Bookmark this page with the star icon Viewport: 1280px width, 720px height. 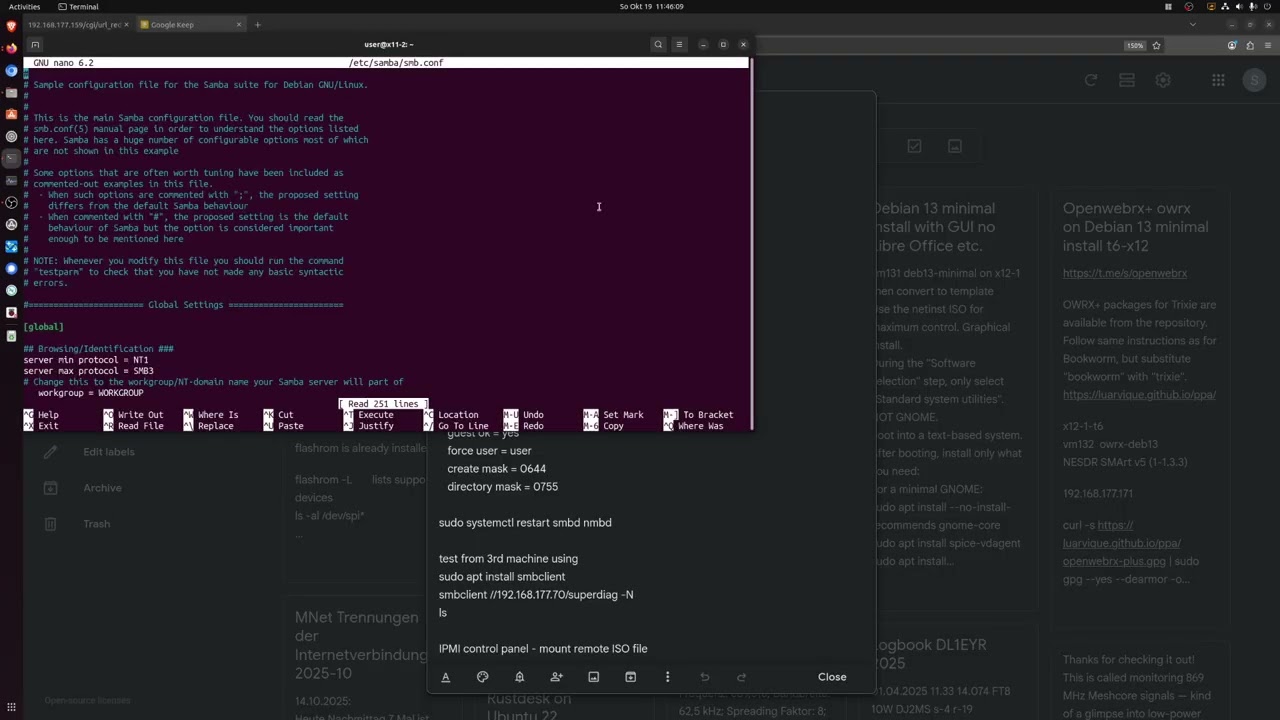pos(1157,45)
